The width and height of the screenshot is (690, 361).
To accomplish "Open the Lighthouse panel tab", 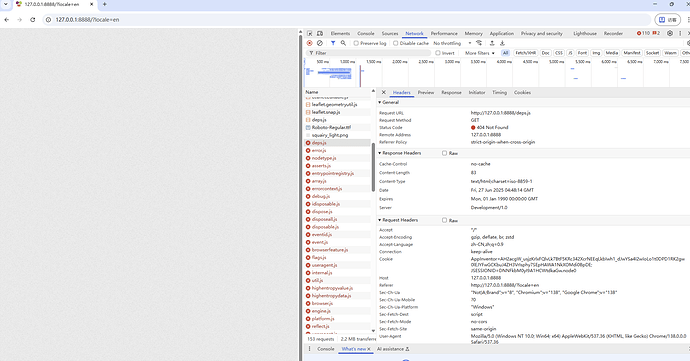I will tap(585, 33).
